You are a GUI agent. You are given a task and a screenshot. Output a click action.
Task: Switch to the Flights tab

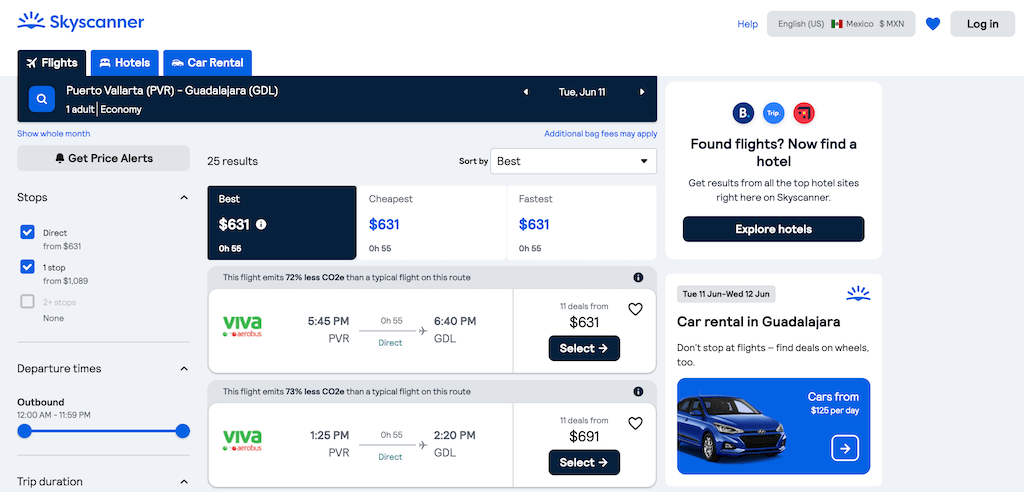pyautogui.click(x=52, y=63)
